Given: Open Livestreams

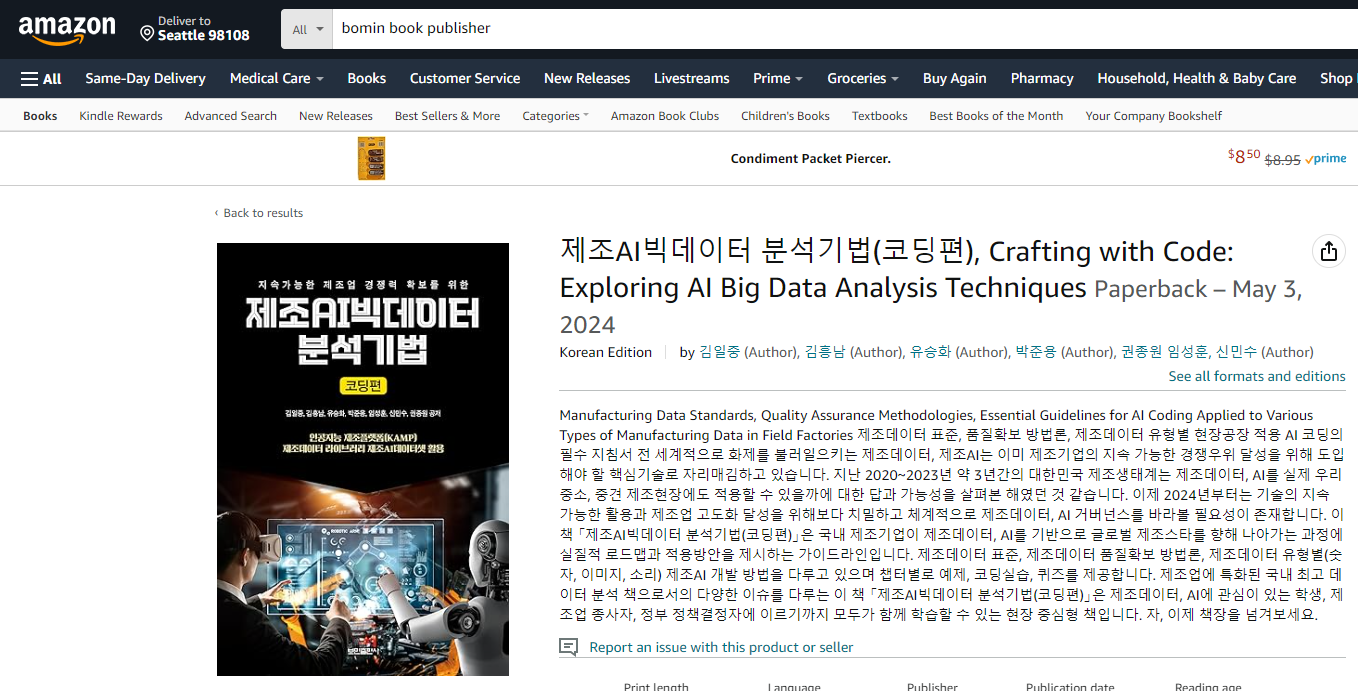Looking at the screenshot, I should [692, 78].
